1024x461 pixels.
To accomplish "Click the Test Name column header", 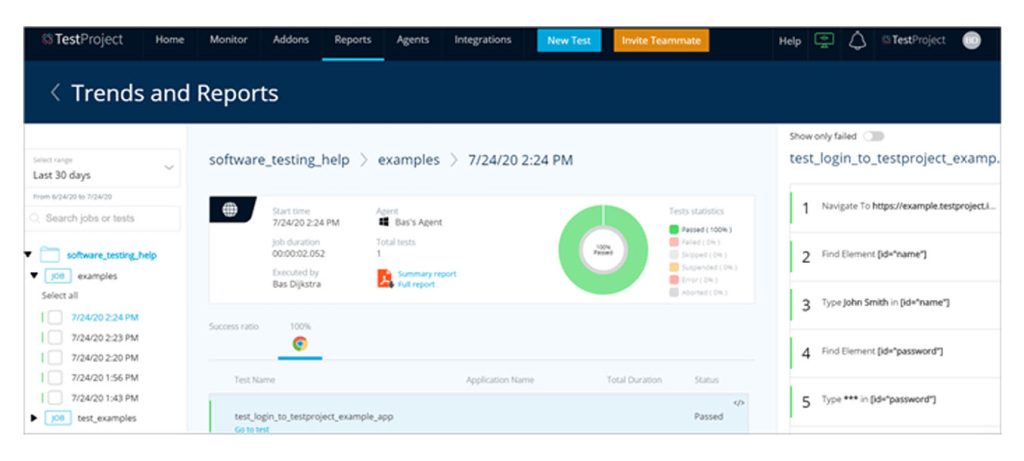I will (255, 380).
